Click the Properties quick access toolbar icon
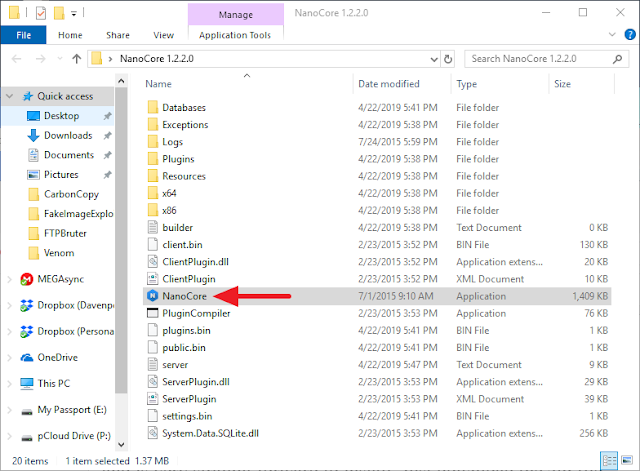The height and width of the screenshot is (471, 640). pos(41,13)
